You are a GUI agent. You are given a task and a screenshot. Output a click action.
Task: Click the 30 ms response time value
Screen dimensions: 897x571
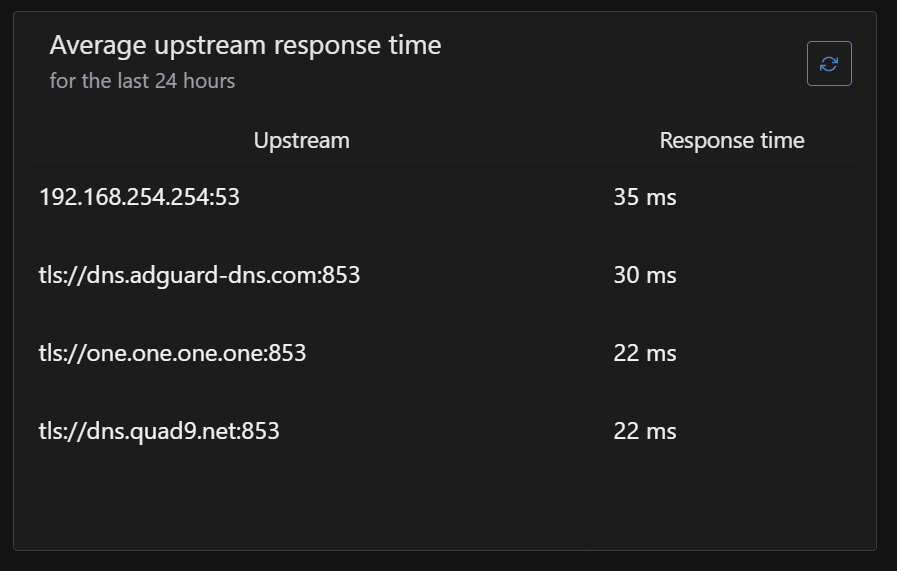pos(645,275)
